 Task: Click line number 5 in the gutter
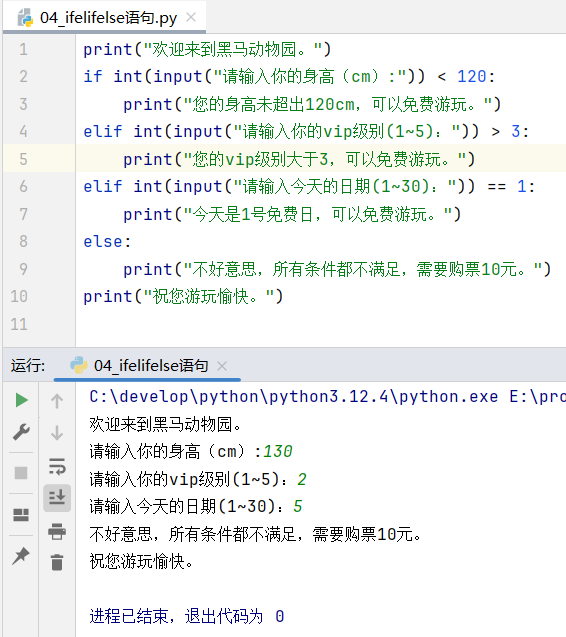[x=24, y=159]
